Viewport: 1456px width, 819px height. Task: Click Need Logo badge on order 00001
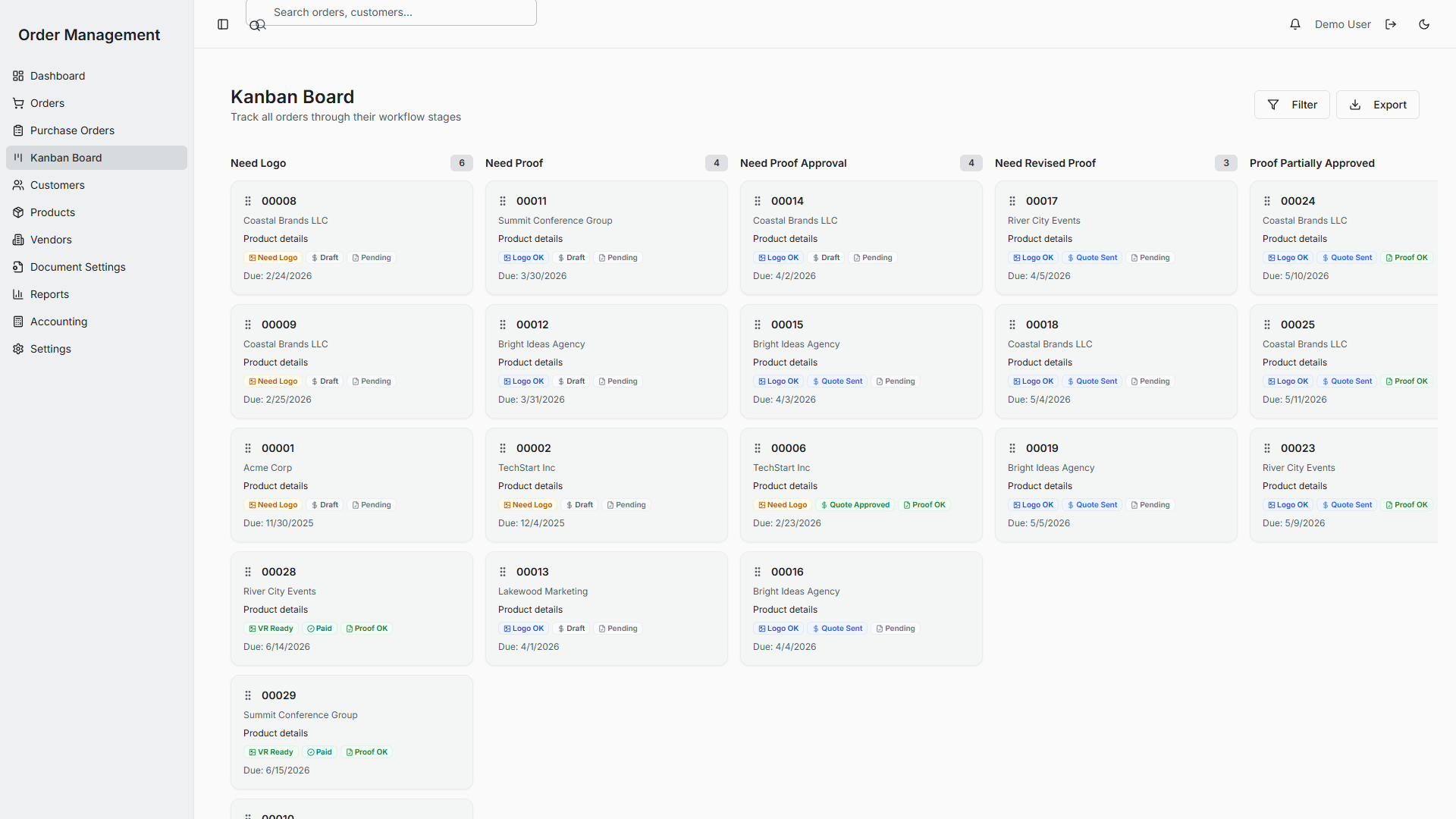[x=273, y=505]
